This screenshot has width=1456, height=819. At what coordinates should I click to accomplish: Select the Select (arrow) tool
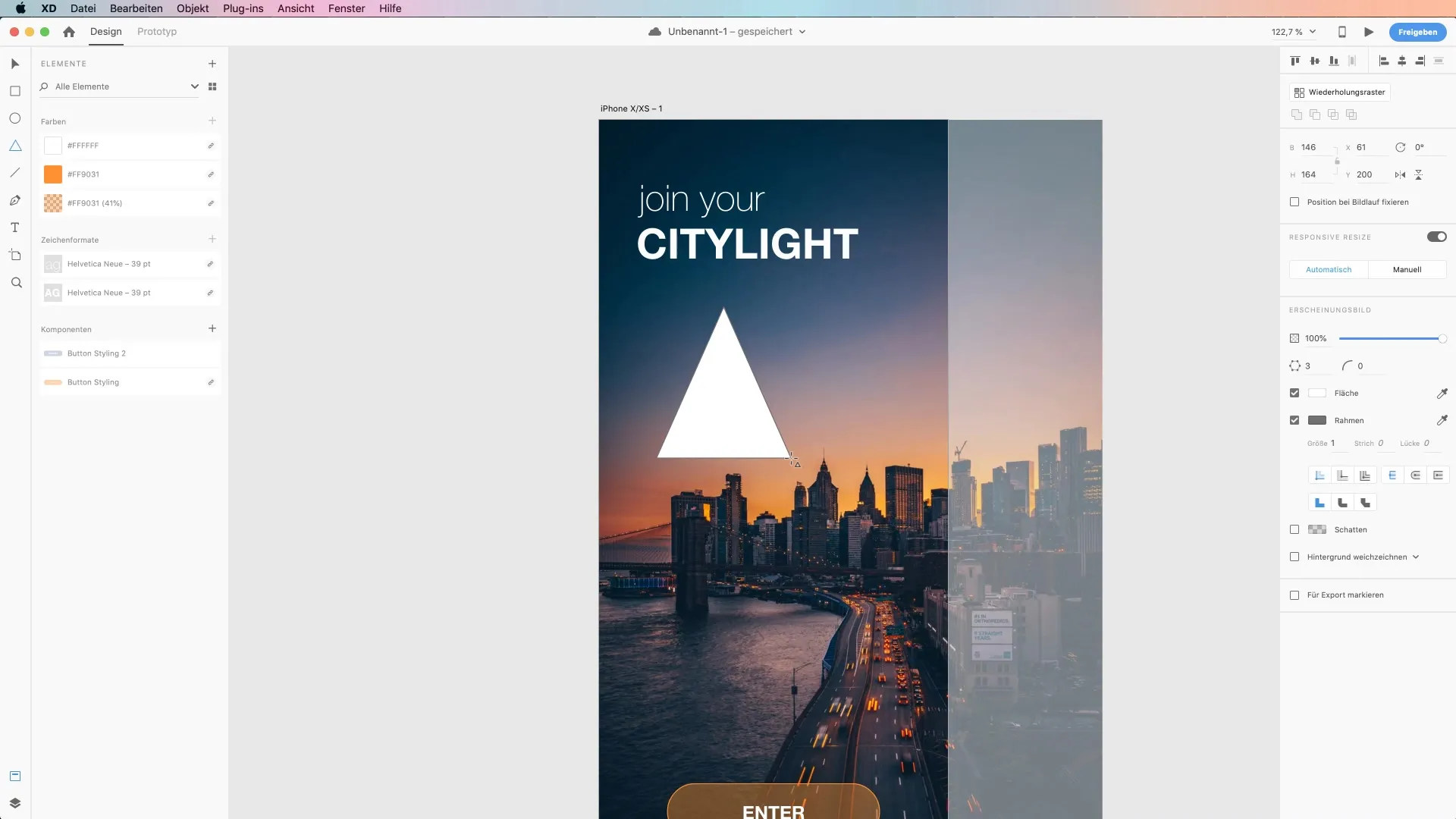click(x=15, y=64)
